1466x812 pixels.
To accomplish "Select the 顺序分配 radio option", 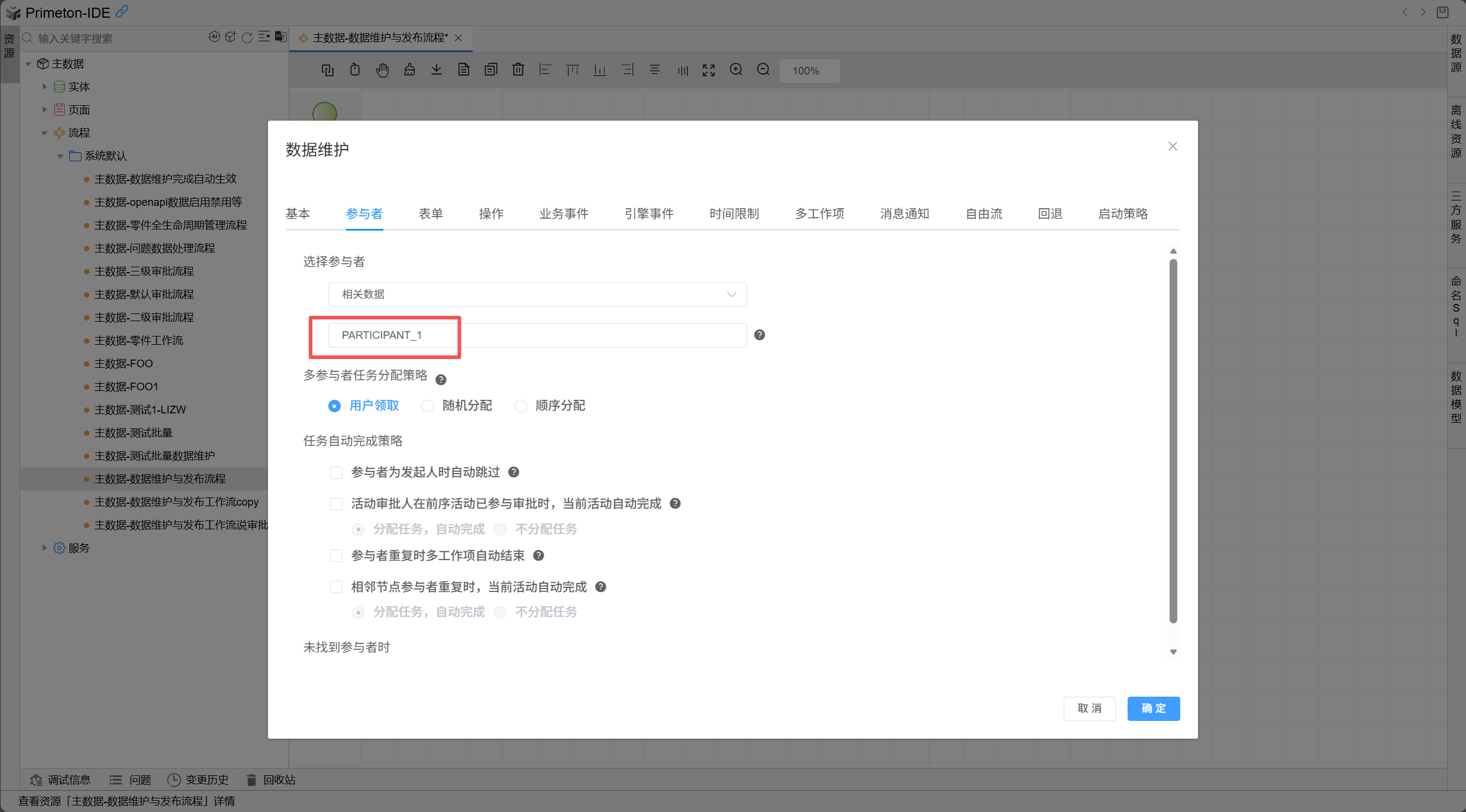I will 521,406.
